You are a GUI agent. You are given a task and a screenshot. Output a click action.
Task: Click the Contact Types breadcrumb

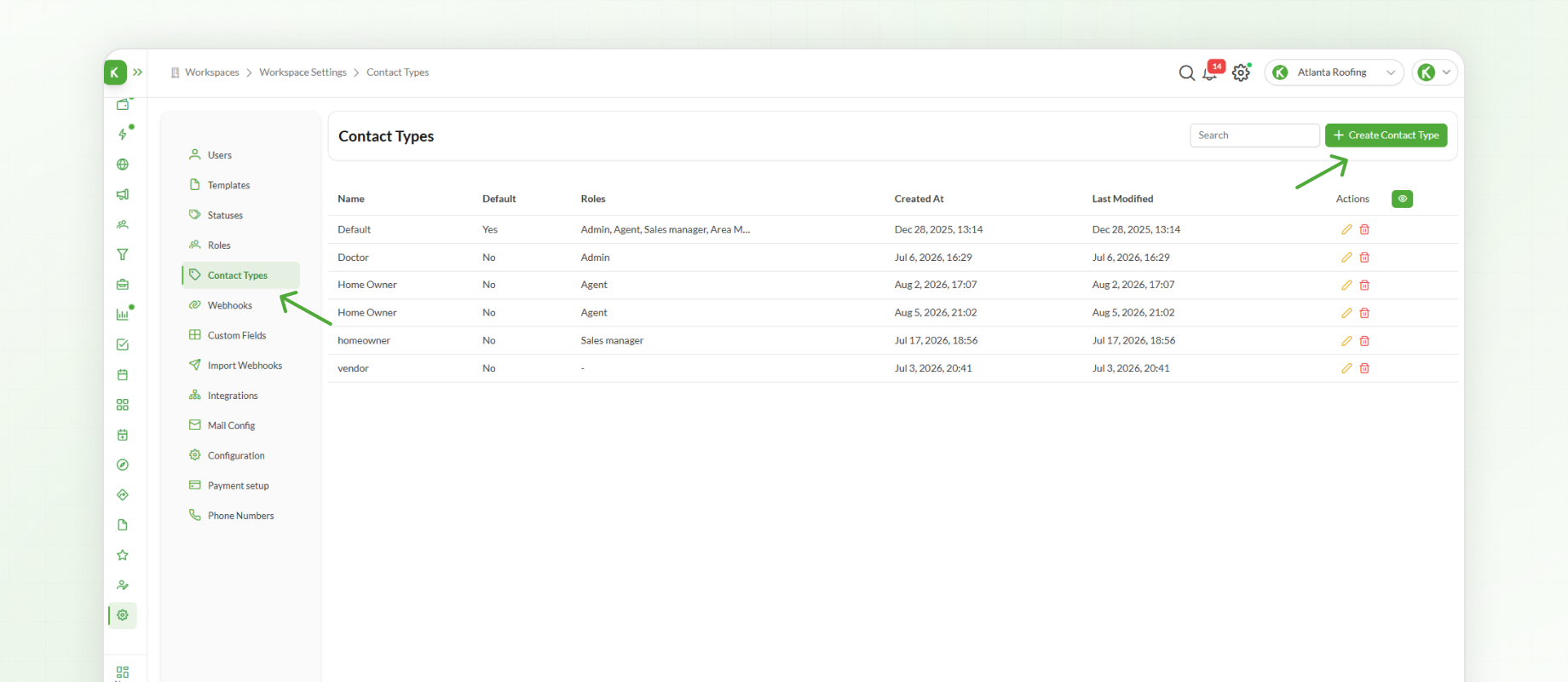[397, 72]
